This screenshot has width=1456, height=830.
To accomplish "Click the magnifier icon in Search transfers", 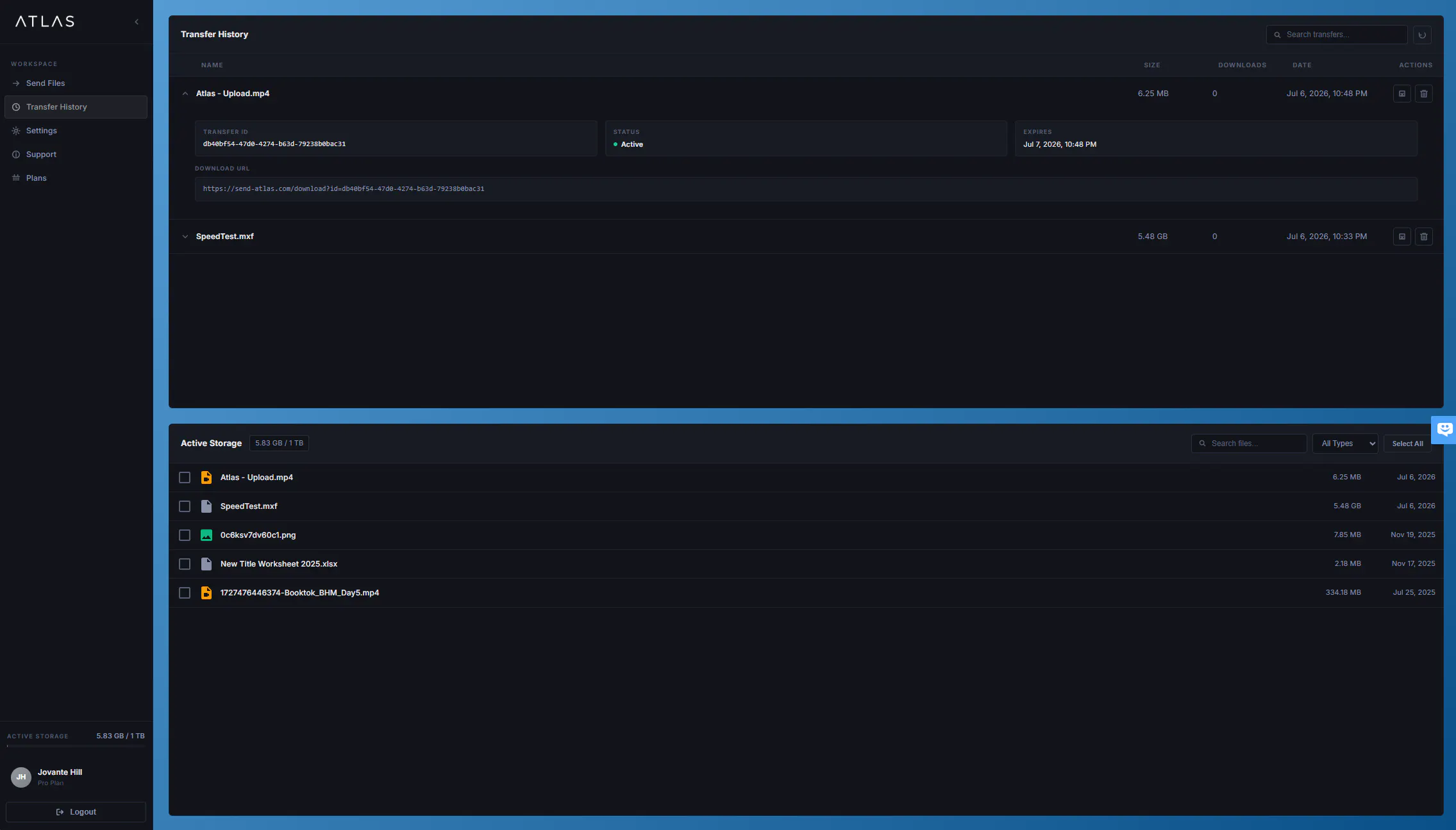I will click(1277, 35).
